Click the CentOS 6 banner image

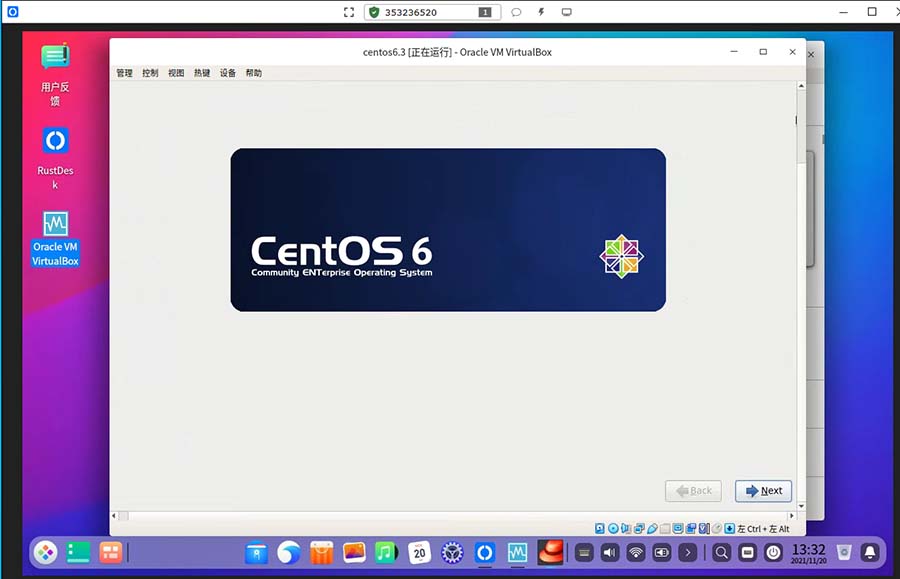448,230
